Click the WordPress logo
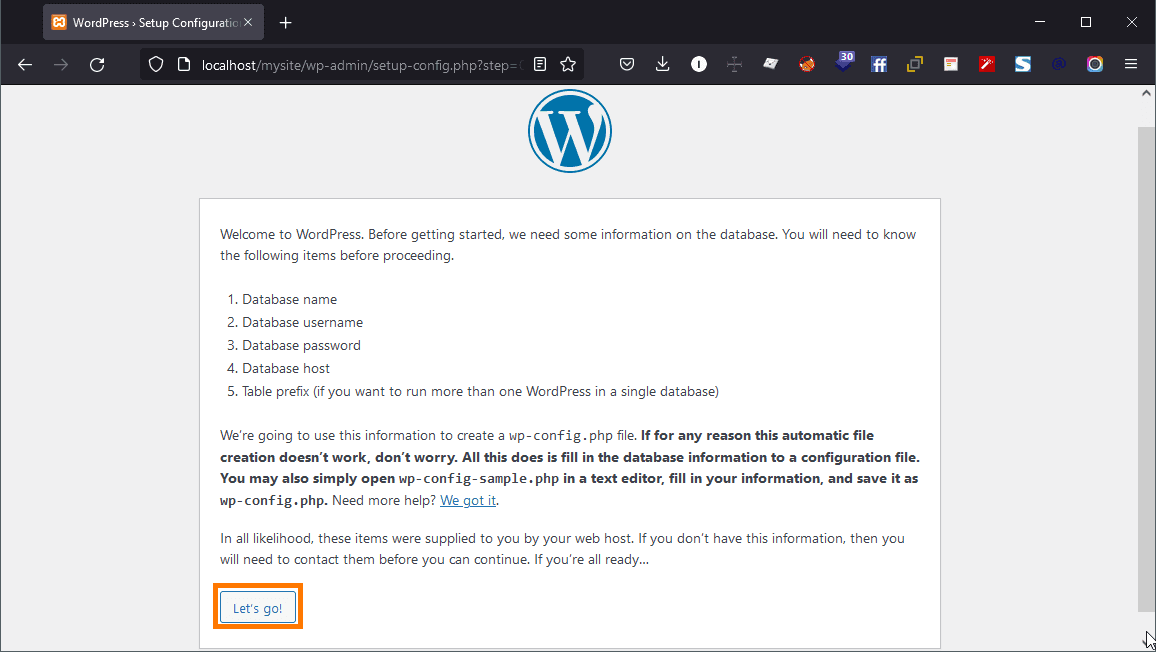Screen dimensions: 1156x652 [570, 131]
